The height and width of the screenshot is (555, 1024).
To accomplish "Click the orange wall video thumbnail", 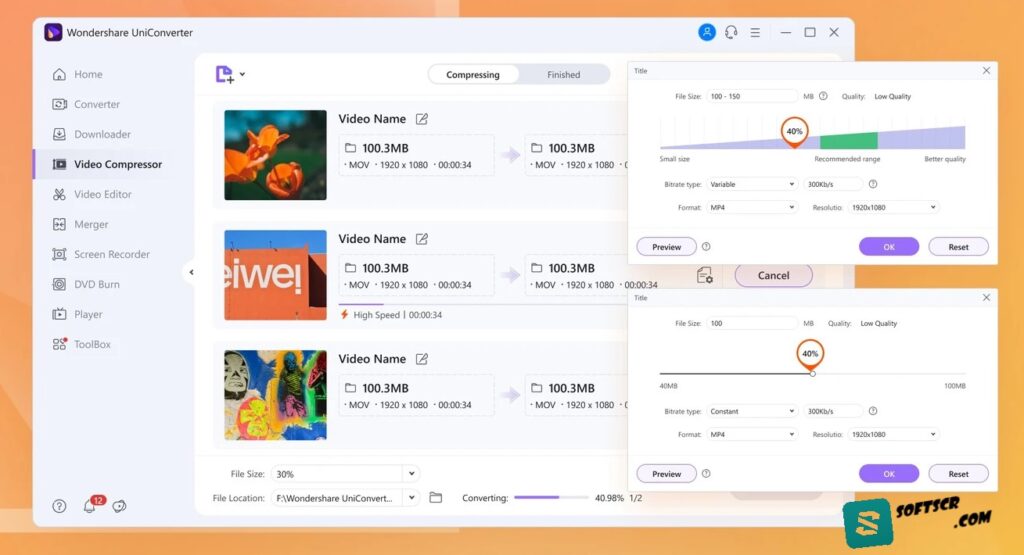I will tap(275, 275).
